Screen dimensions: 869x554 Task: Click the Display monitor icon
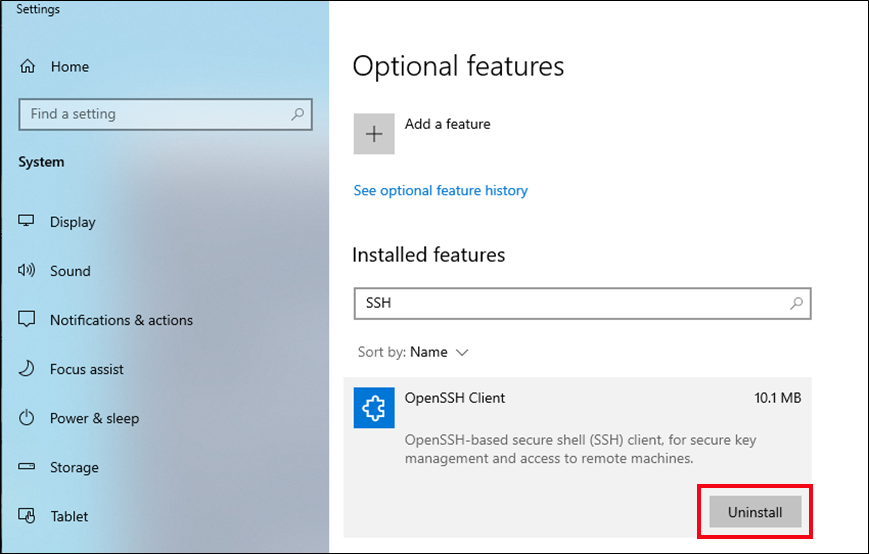26,221
